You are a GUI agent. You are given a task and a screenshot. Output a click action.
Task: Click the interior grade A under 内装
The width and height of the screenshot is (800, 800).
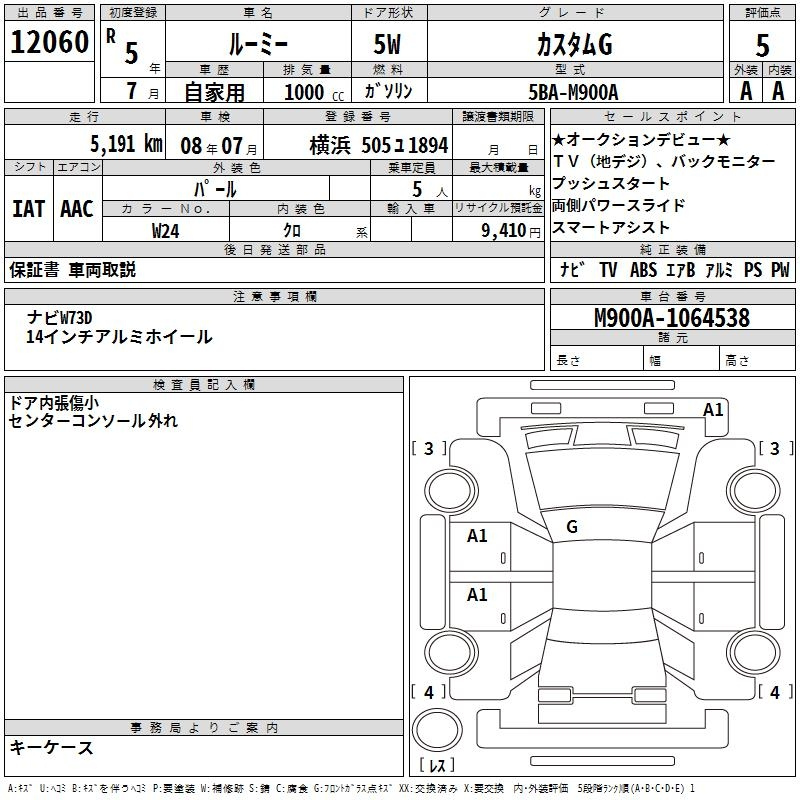pyautogui.click(x=778, y=91)
